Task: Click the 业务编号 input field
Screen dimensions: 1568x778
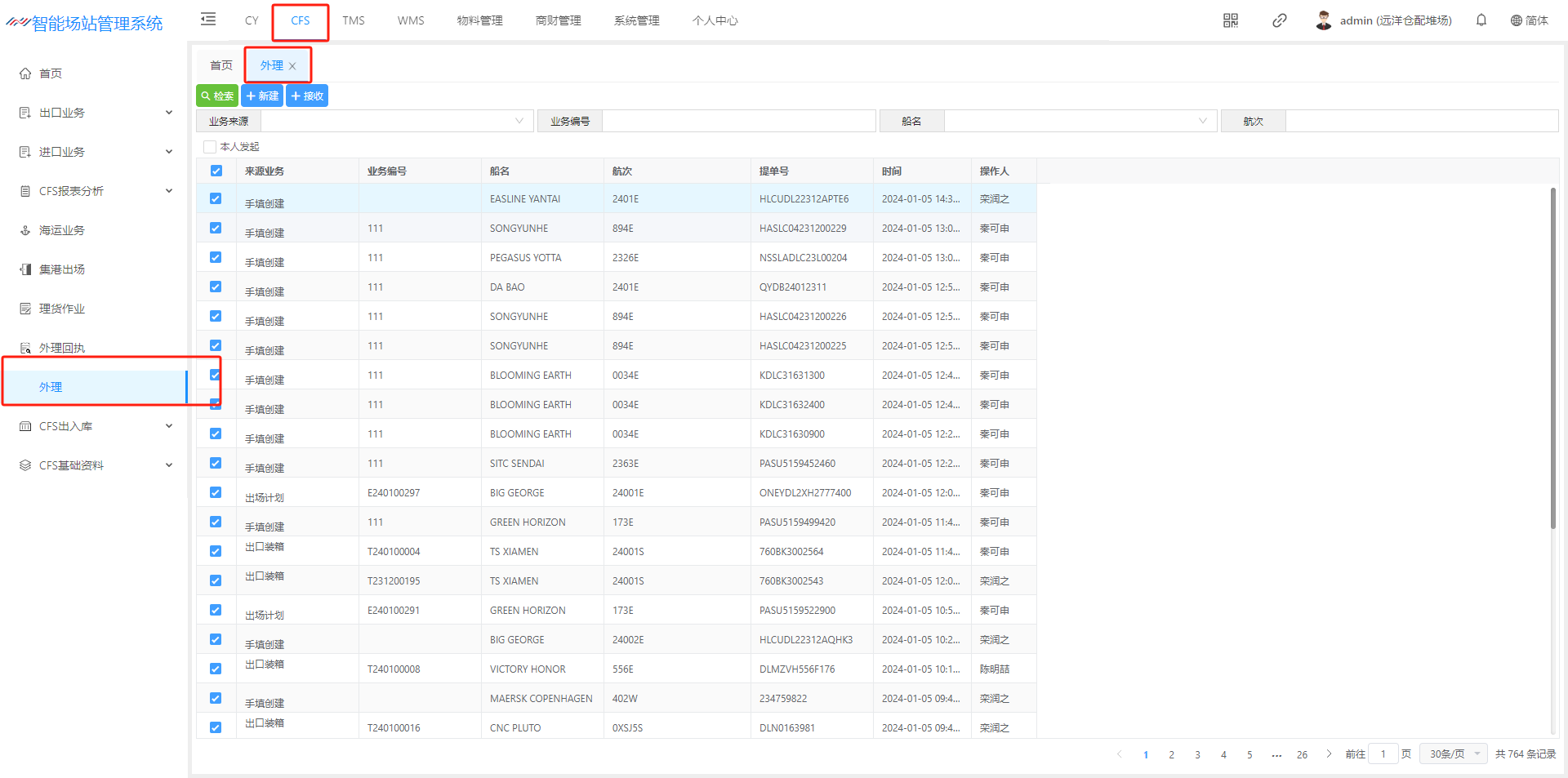Action: point(738,121)
